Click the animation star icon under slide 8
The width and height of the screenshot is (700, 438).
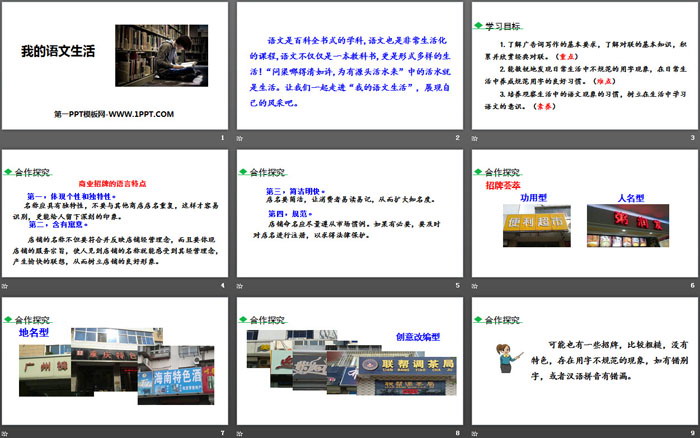click(x=240, y=434)
